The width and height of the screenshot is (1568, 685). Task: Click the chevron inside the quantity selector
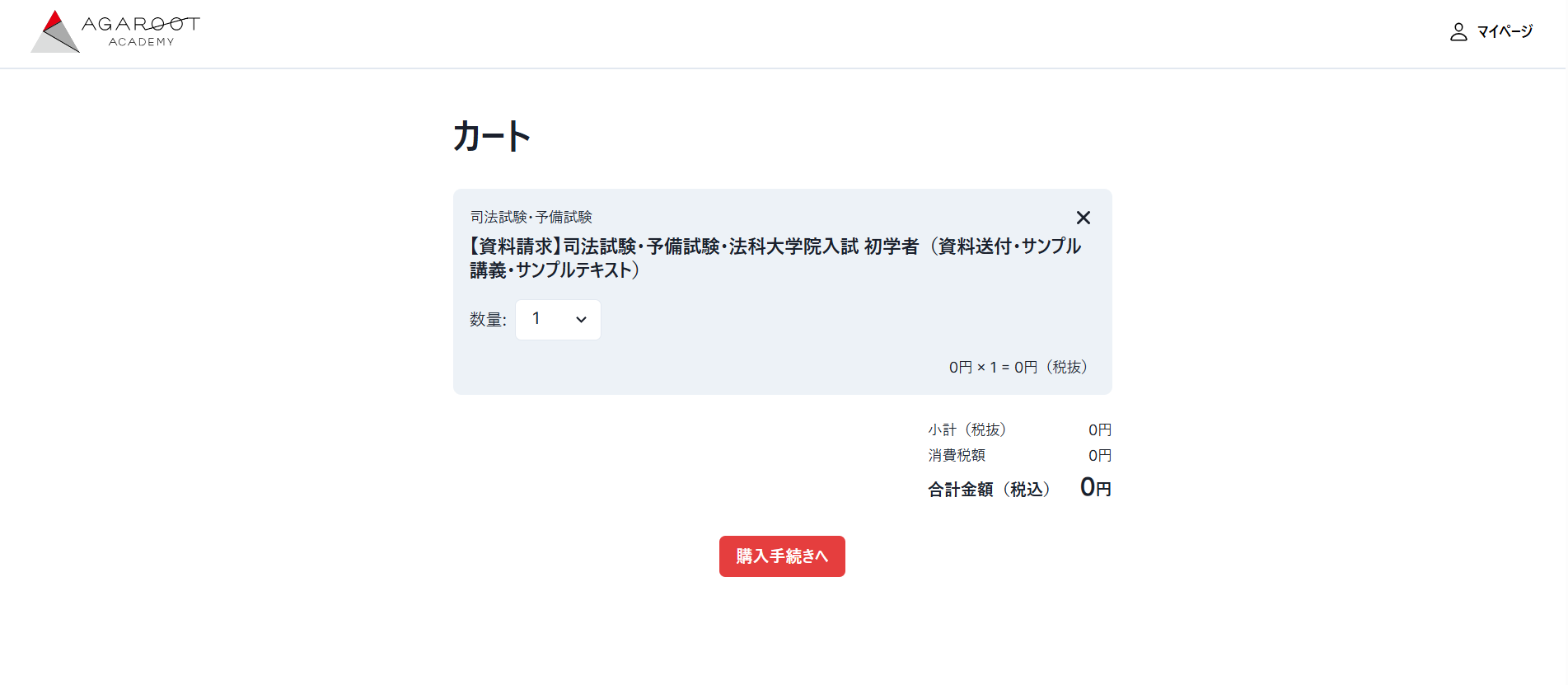point(580,320)
